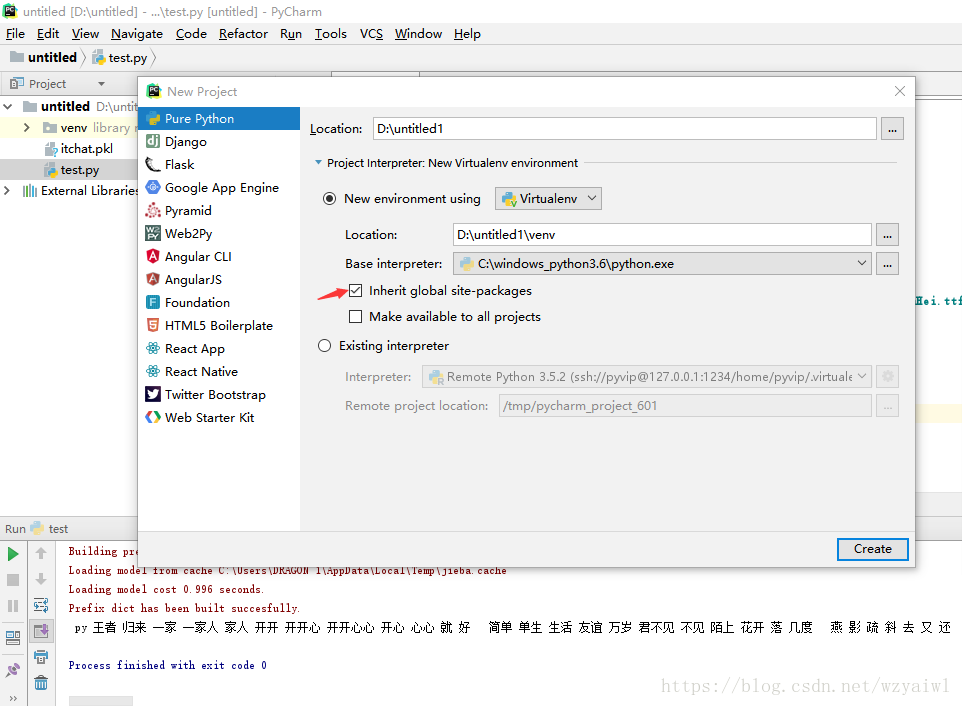Check Inherit global site-packages
This screenshot has width=962, height=706.
355,291
